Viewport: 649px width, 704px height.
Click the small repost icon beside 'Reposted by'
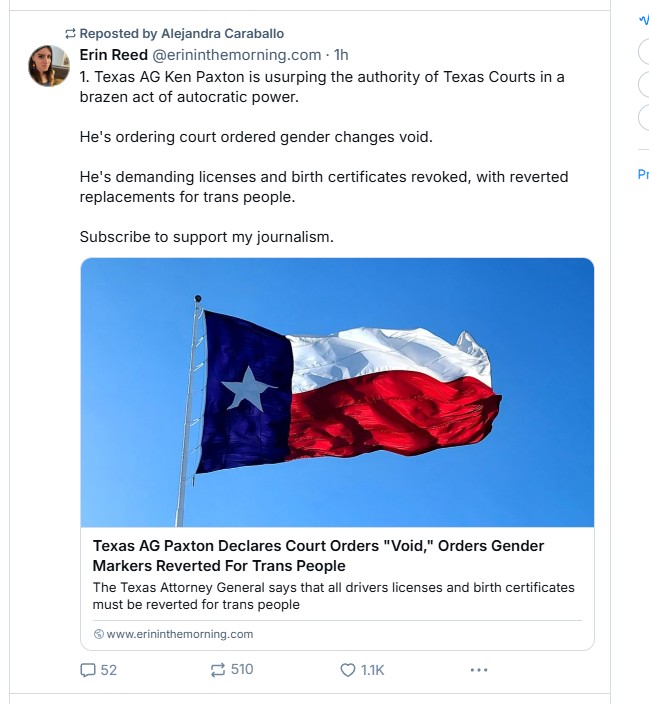pyautogui.click(x=70, y=34)
